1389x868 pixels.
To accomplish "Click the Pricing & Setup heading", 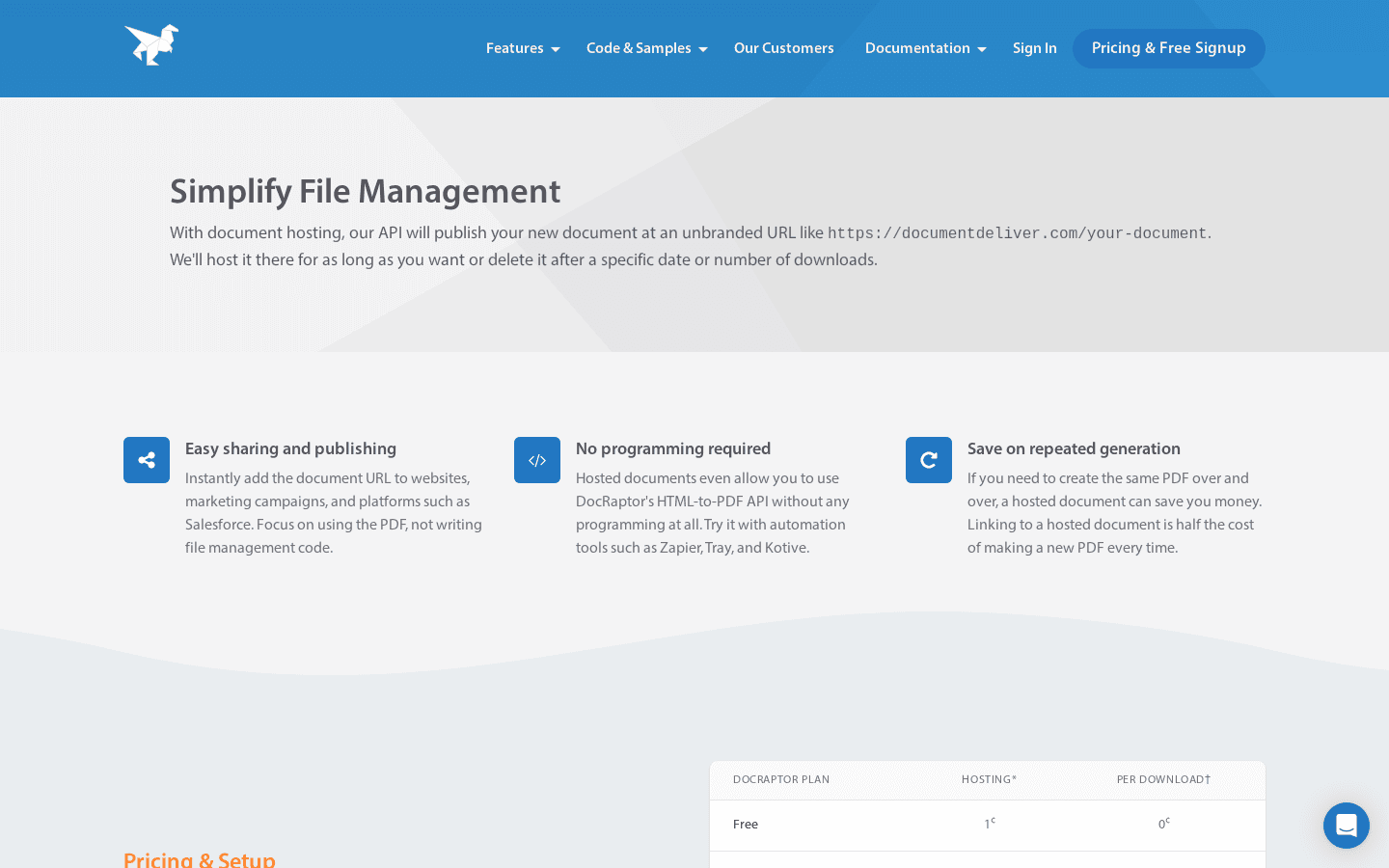I will tap(199, 859).
